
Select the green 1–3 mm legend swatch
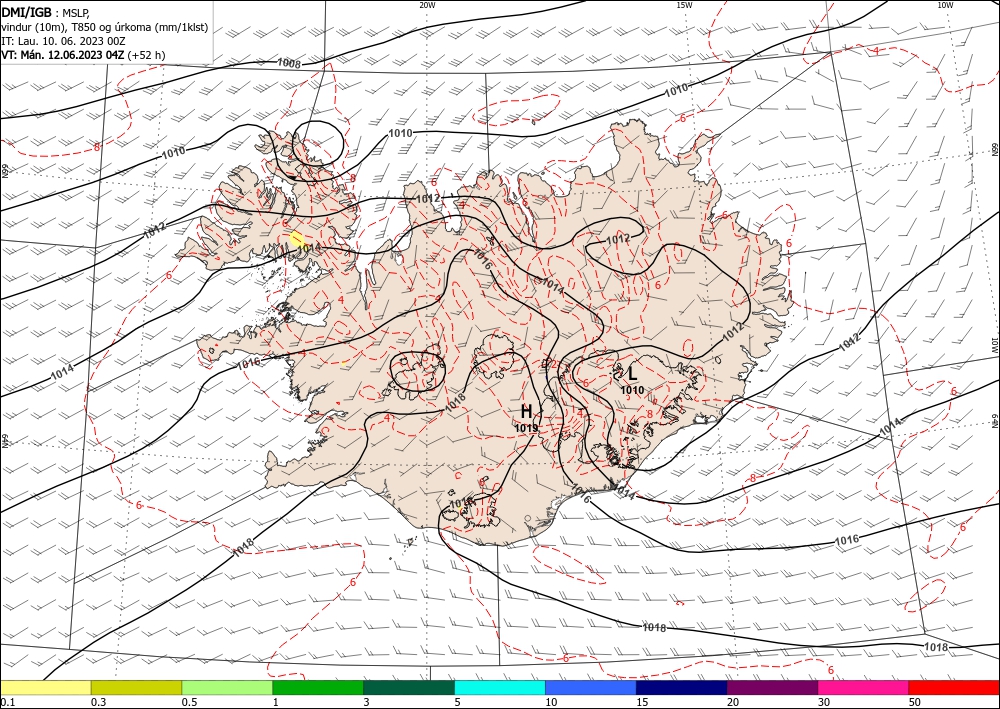tap(318, 687)
